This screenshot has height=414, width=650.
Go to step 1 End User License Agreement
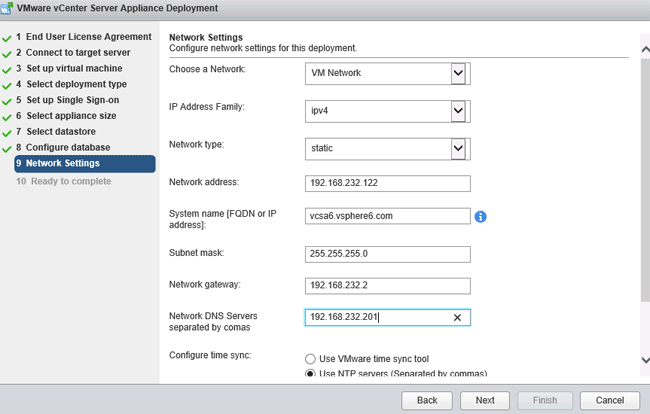click(x=84, y=37)
